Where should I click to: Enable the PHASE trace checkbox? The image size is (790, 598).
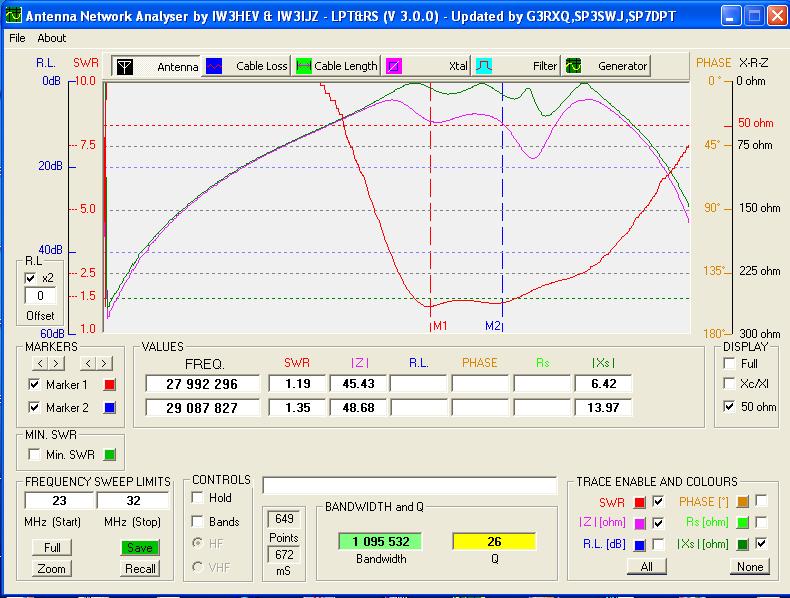[x=762, y=500]
